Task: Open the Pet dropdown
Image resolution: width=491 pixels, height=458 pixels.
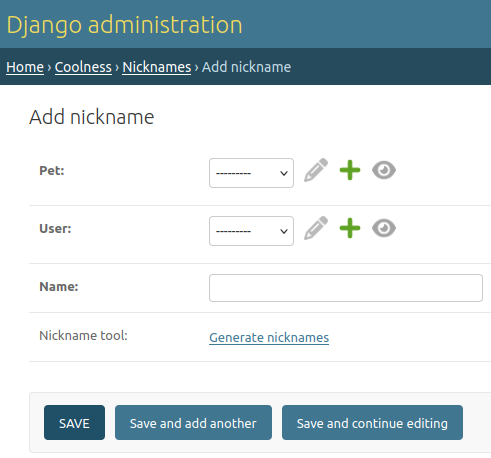Action: [251, 173]
